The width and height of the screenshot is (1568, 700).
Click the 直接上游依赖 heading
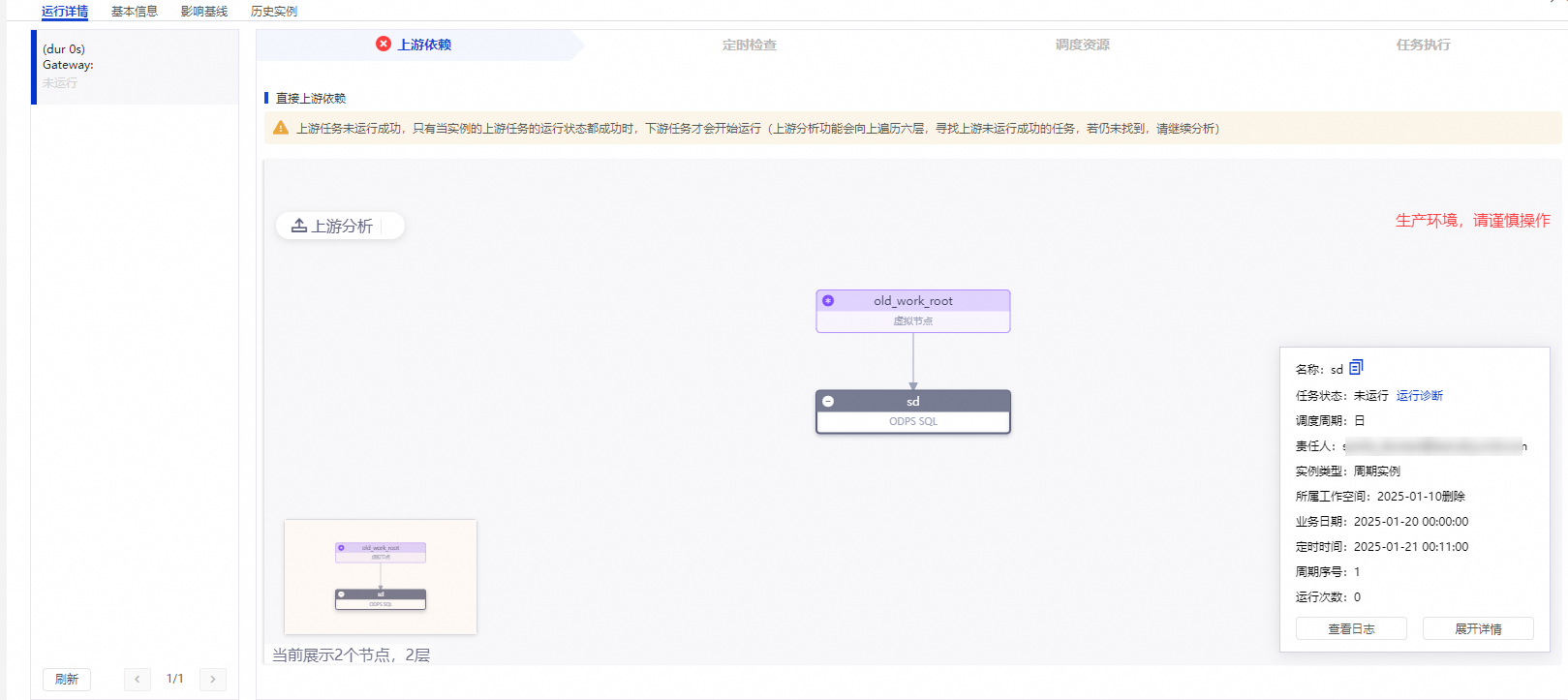pyautogui.click(x=311, y=98)
